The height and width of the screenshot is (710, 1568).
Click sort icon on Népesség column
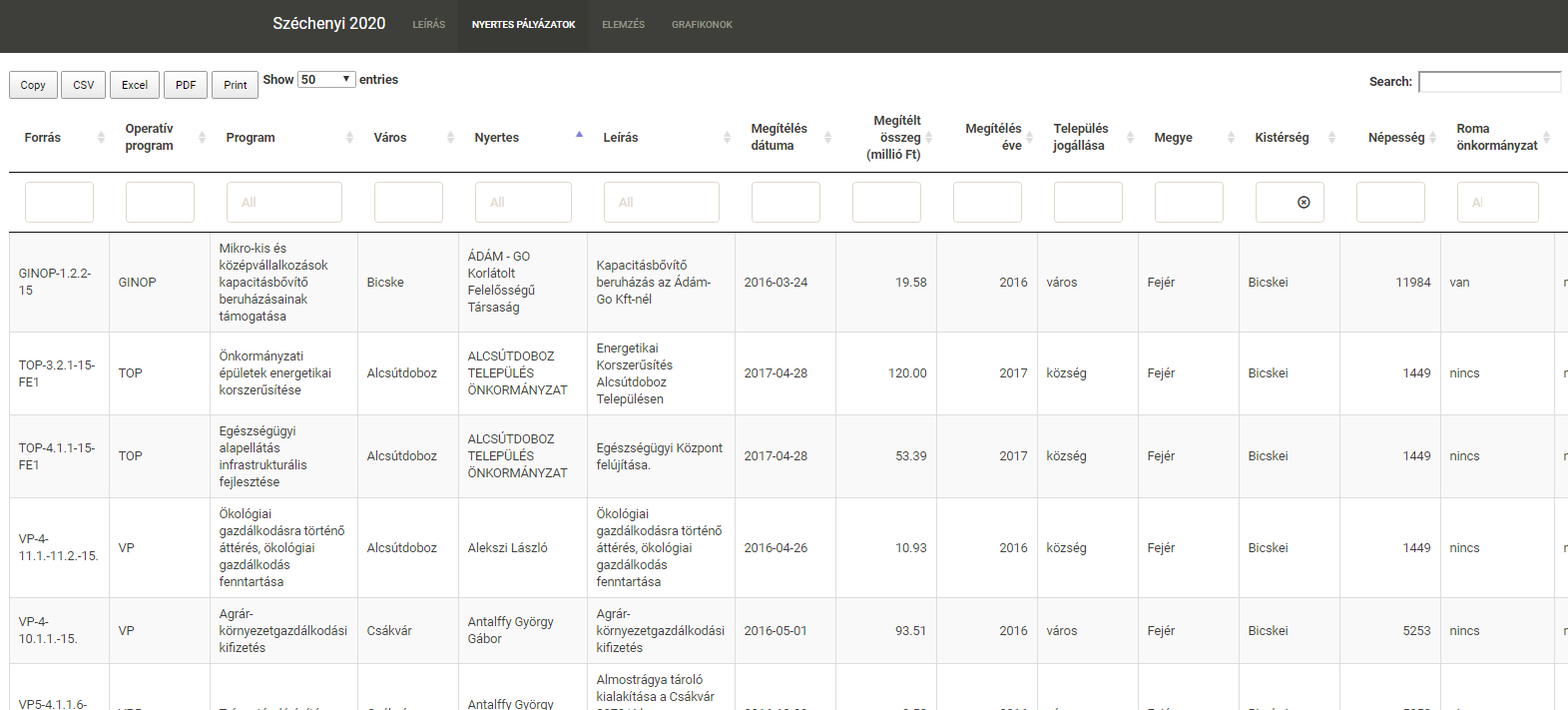1432,138
